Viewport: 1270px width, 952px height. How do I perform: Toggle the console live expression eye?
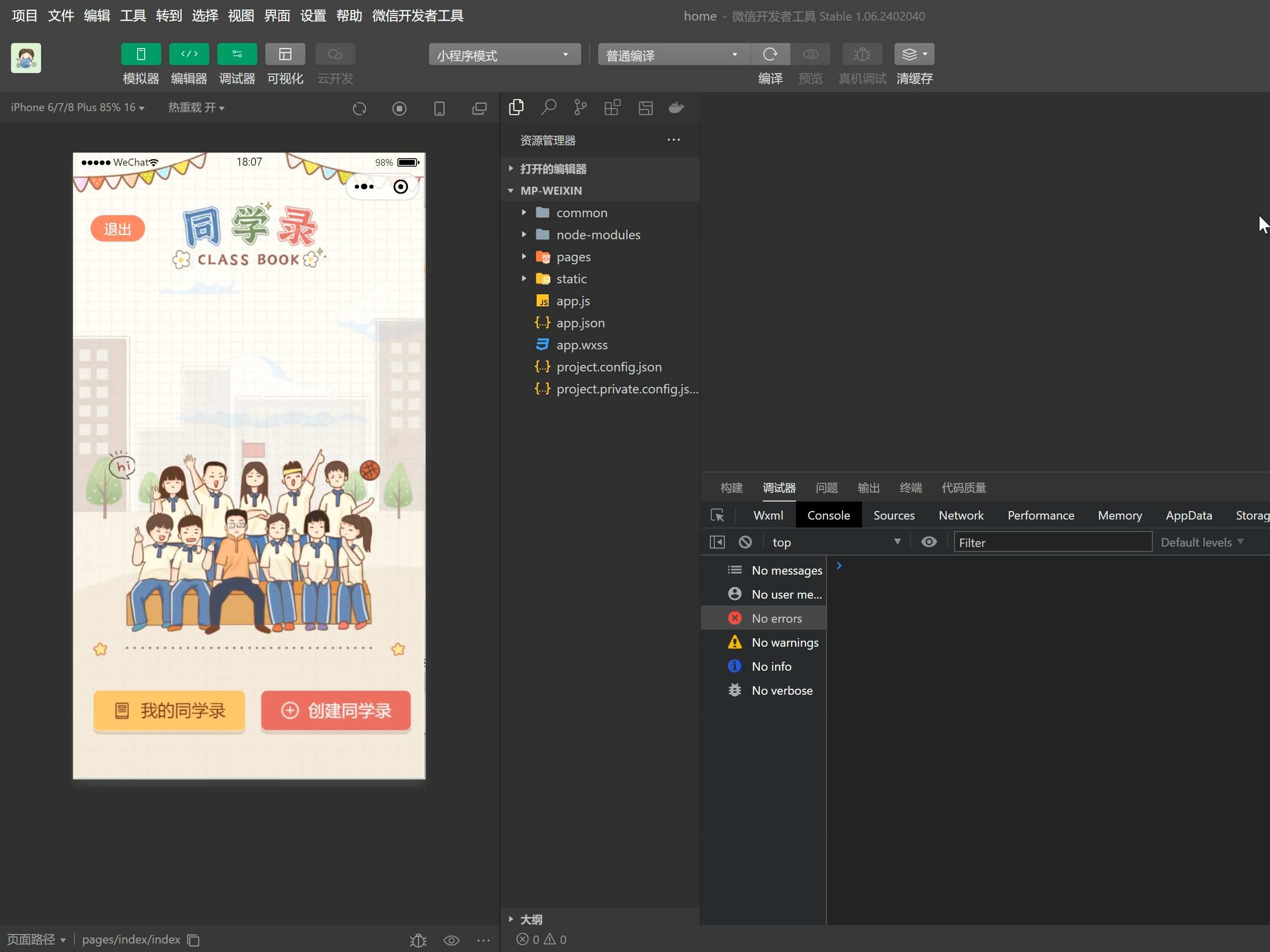[x=929, y=542]
